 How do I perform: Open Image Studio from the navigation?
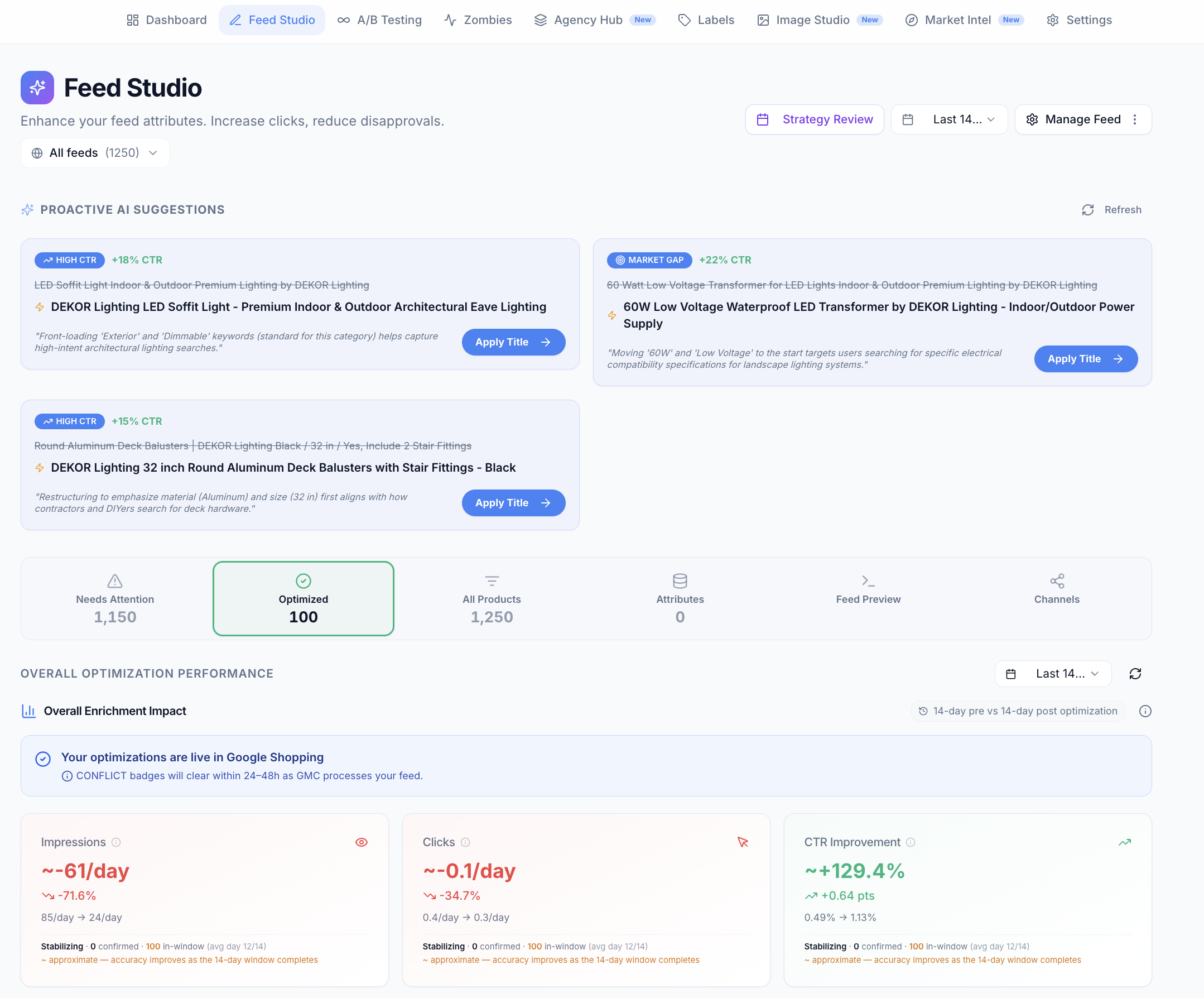tap(819, 20)
